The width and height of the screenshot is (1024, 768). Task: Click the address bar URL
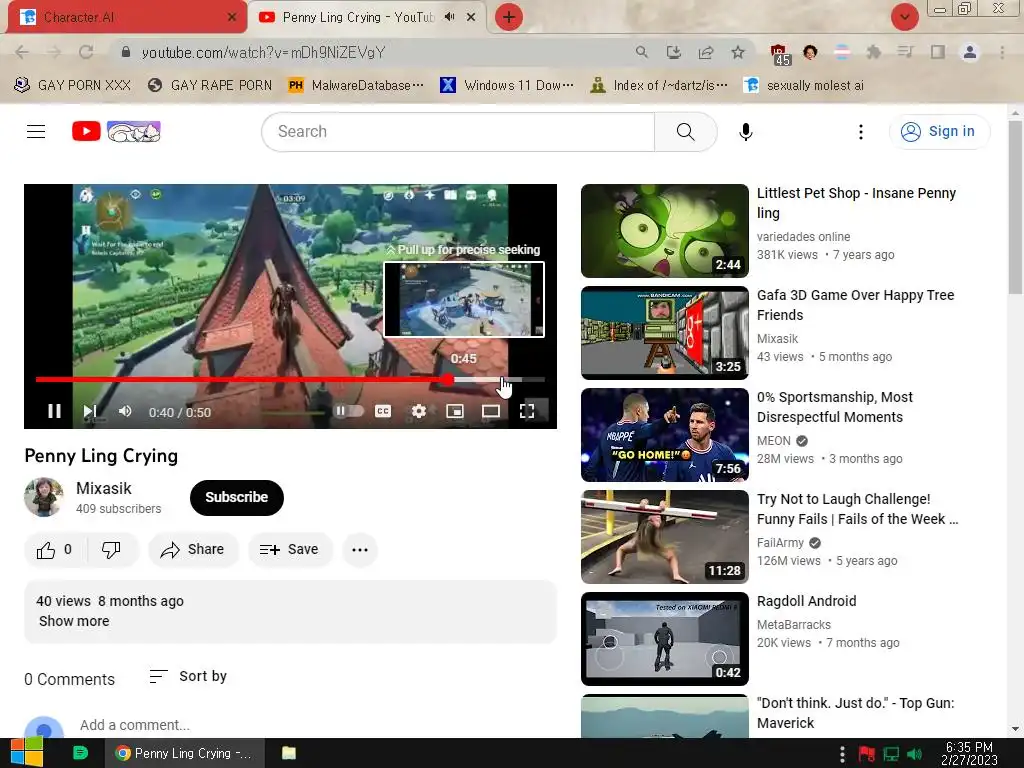263,52
